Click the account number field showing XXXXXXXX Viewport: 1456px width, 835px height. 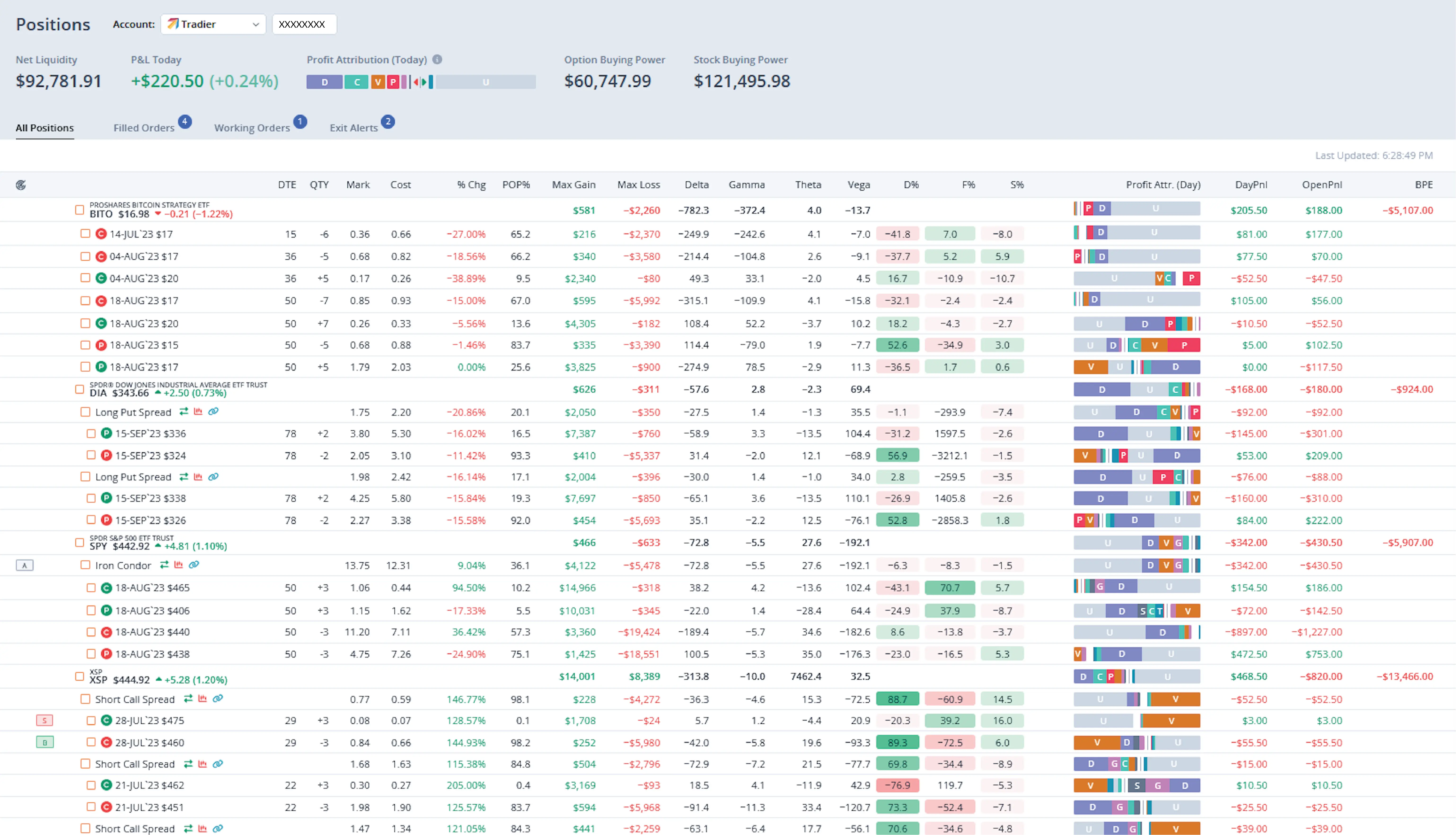coord(304,24)
